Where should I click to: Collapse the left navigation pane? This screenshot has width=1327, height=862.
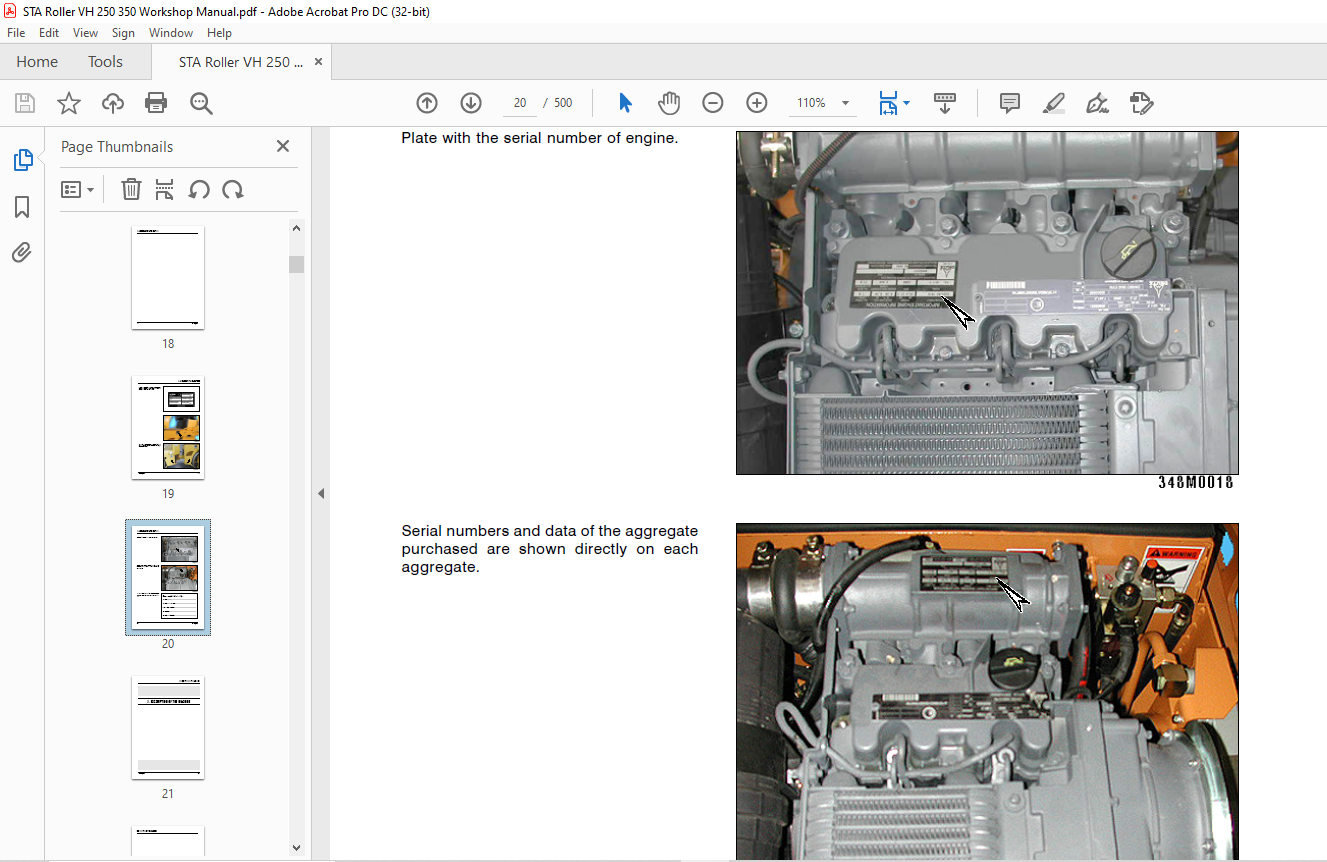[x=321, y=493]
